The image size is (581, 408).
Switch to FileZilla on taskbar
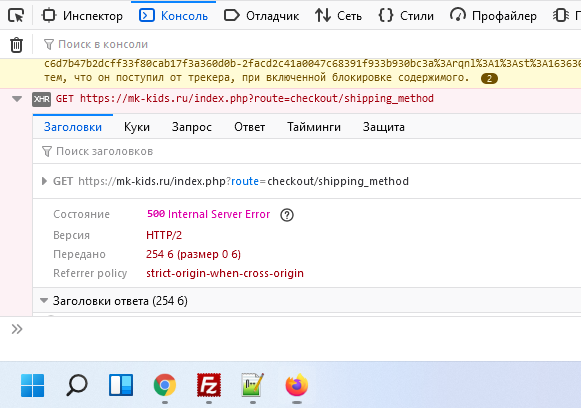click(x=209, y=385)
